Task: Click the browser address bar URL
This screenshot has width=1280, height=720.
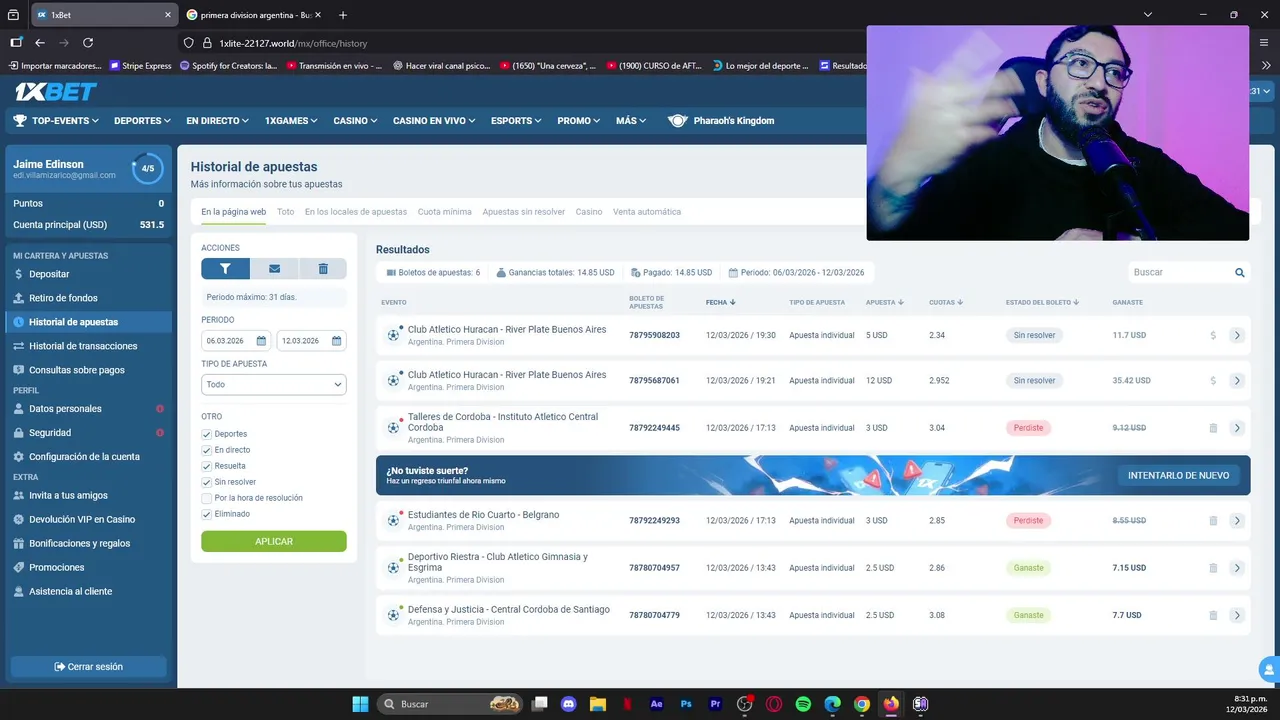Action: click(x=293, y=44)
